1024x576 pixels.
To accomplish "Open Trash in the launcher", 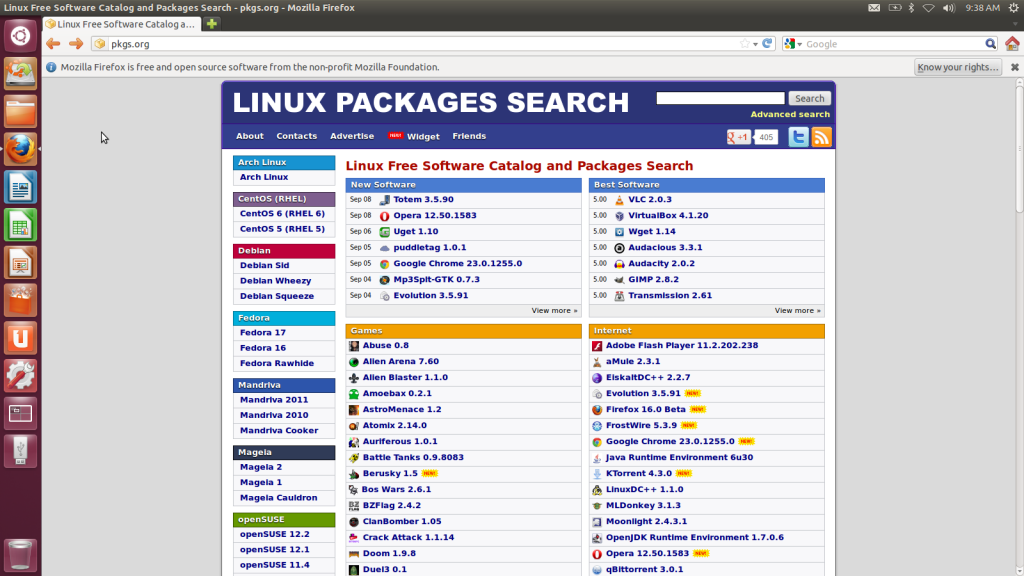I will (20, 555).
